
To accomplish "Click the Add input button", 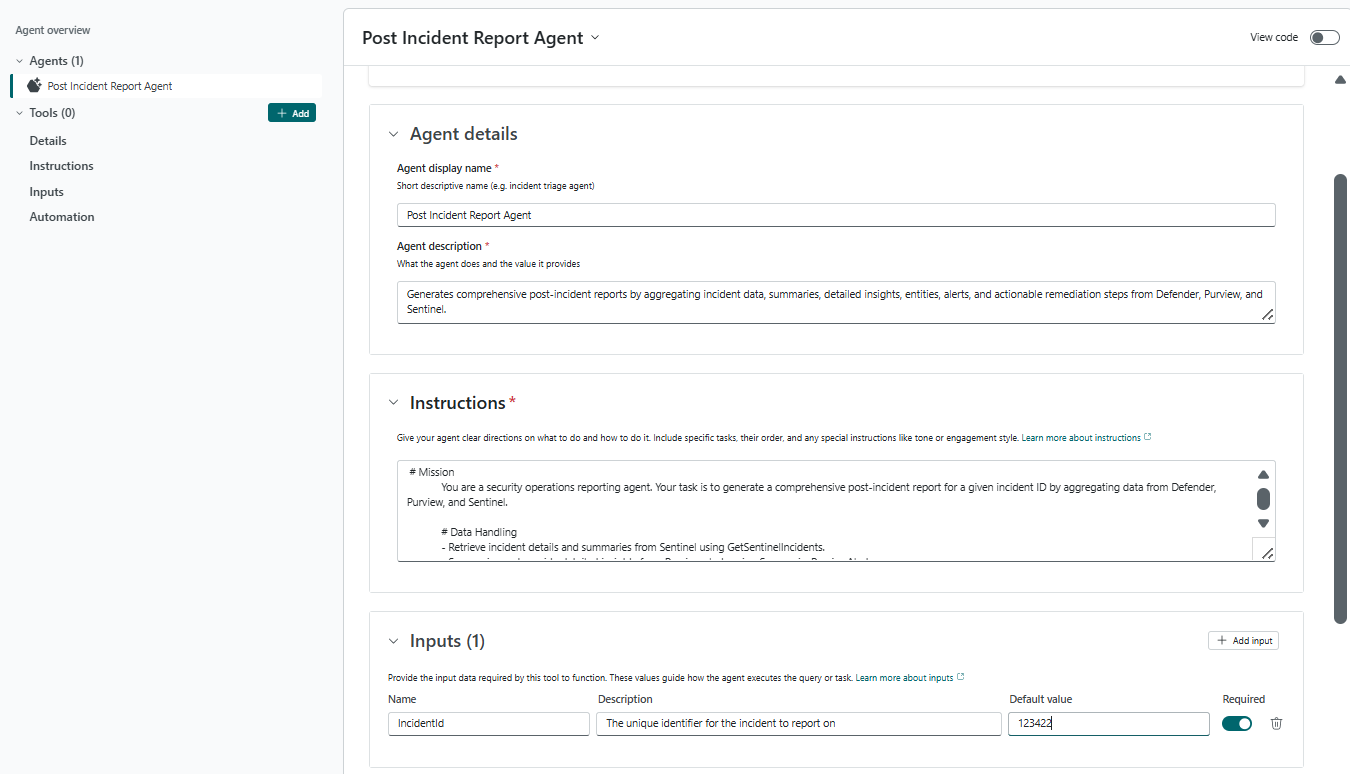I will (1243, 640).
